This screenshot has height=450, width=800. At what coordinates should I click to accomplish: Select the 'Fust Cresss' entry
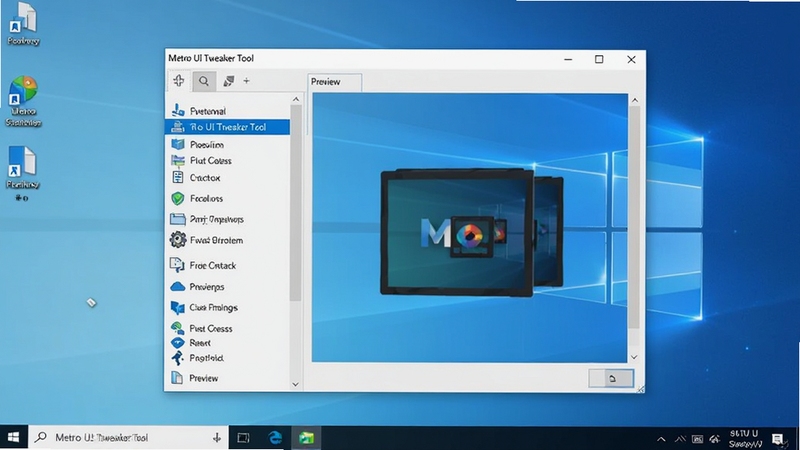pos(211,329)
